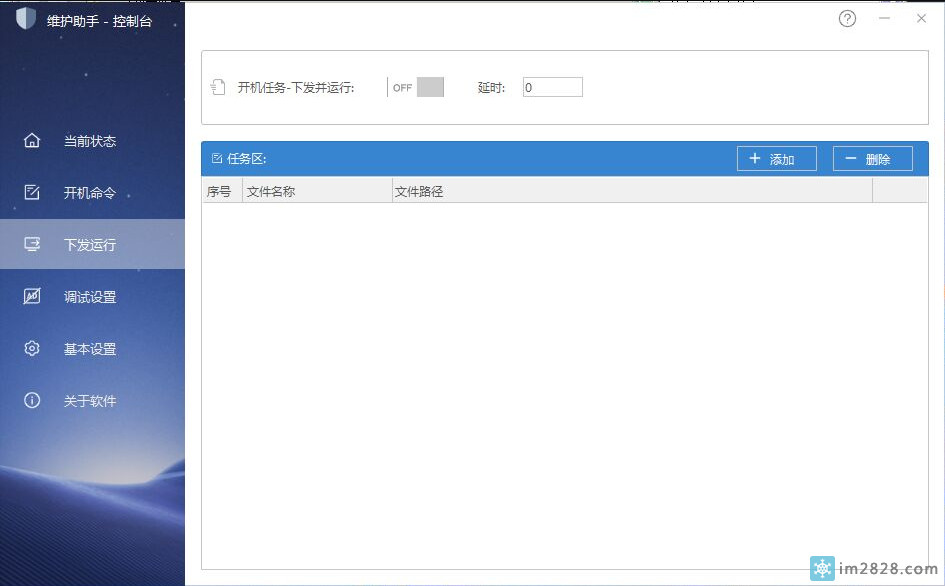This screenshot has height=586, width=945.
Task: Click the 延时 input field
Action: (x=552, y=87)
